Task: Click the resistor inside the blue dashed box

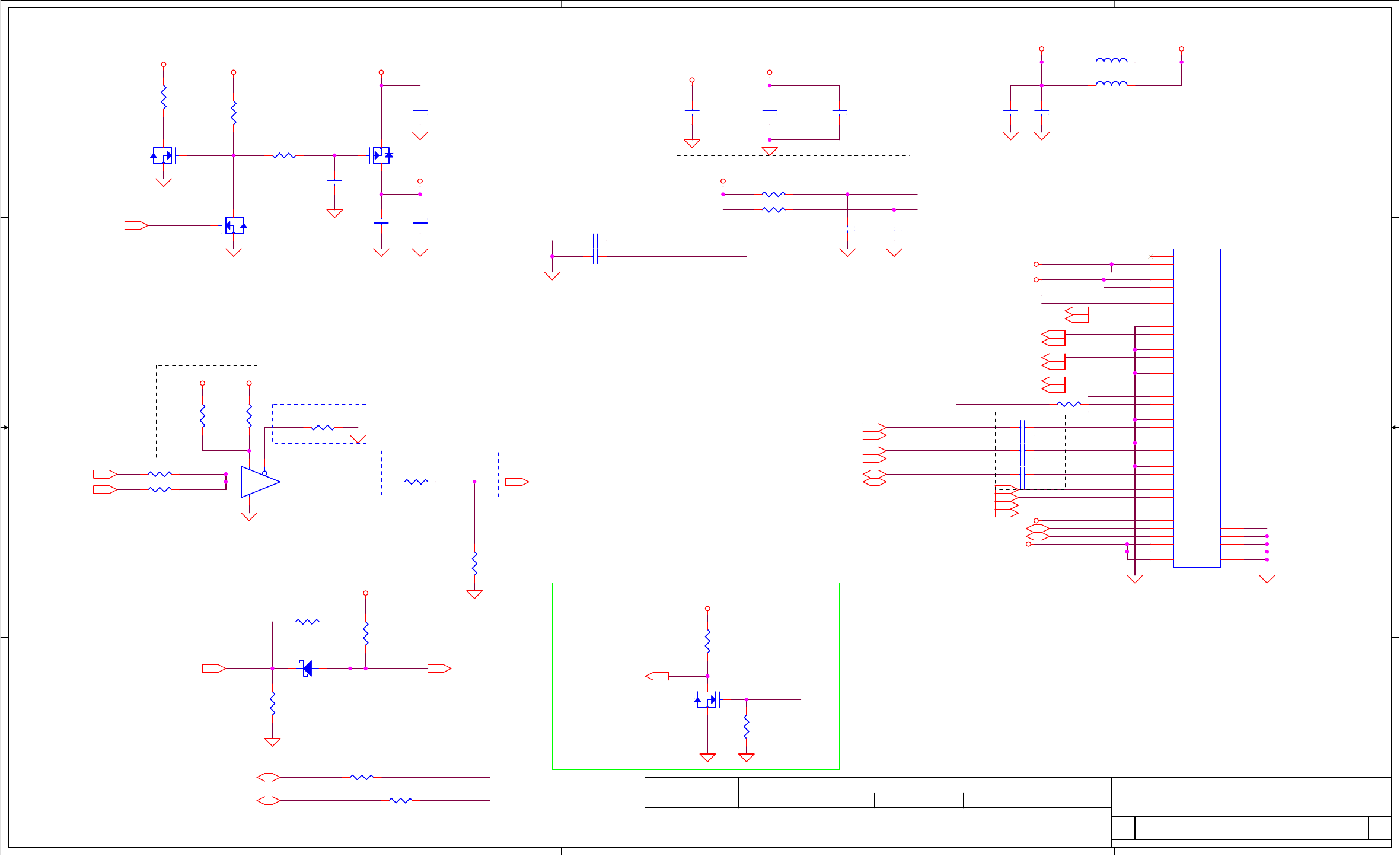Action: pos(416,482)
